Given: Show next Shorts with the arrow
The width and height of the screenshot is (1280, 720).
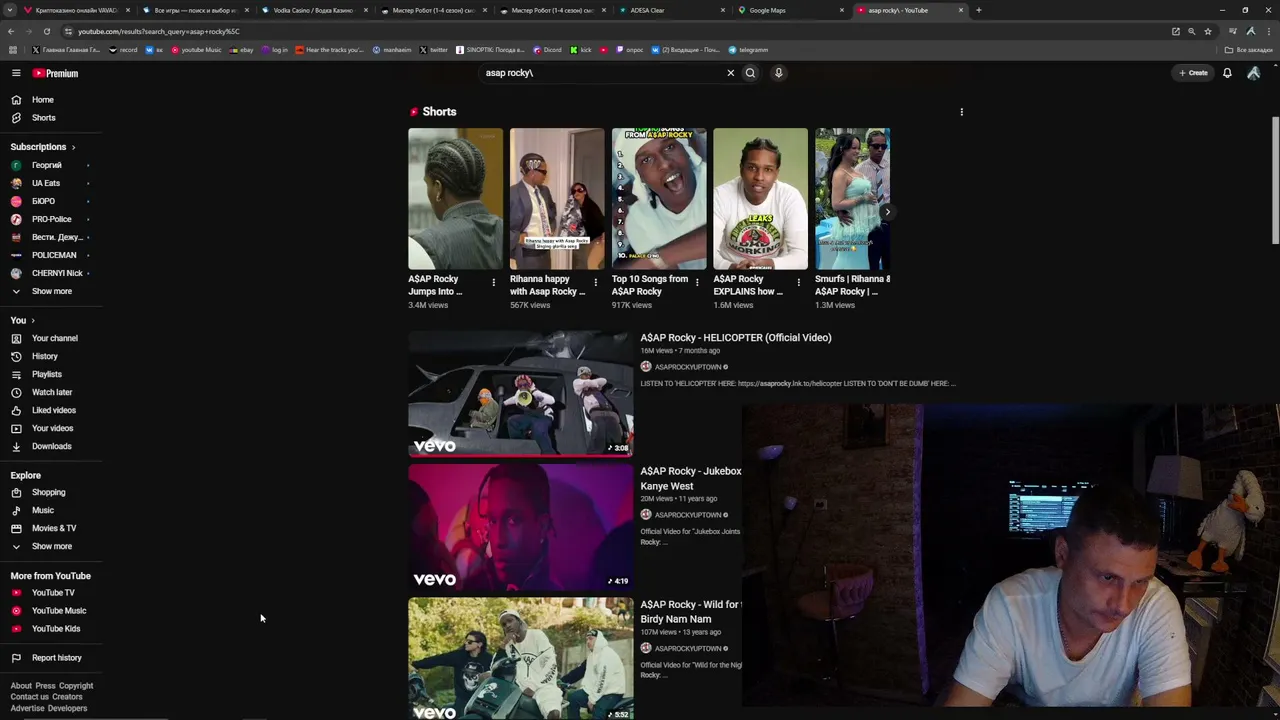Looking at the screenshot, I should [887, 212].
